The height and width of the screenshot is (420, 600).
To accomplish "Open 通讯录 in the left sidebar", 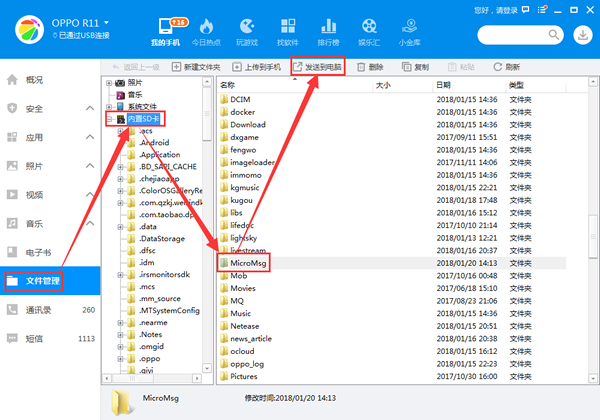I will pyautogui.click(x=42, y=310).
